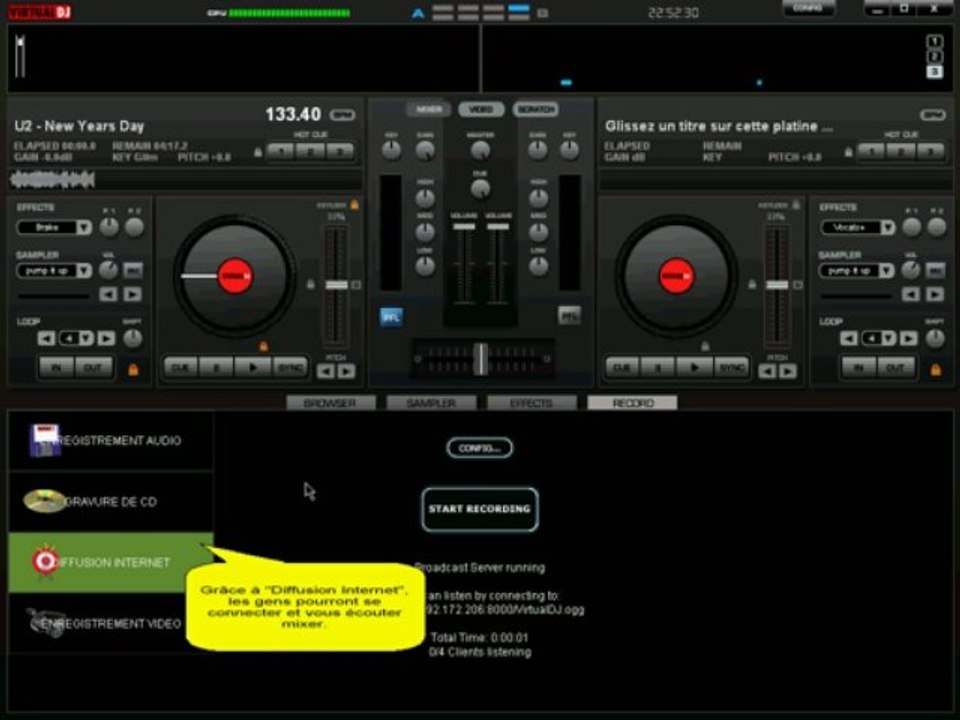The height and width of the screenshot is (720, 960).
Task: Open the record CONFIG... button
Action: point(479,448)
